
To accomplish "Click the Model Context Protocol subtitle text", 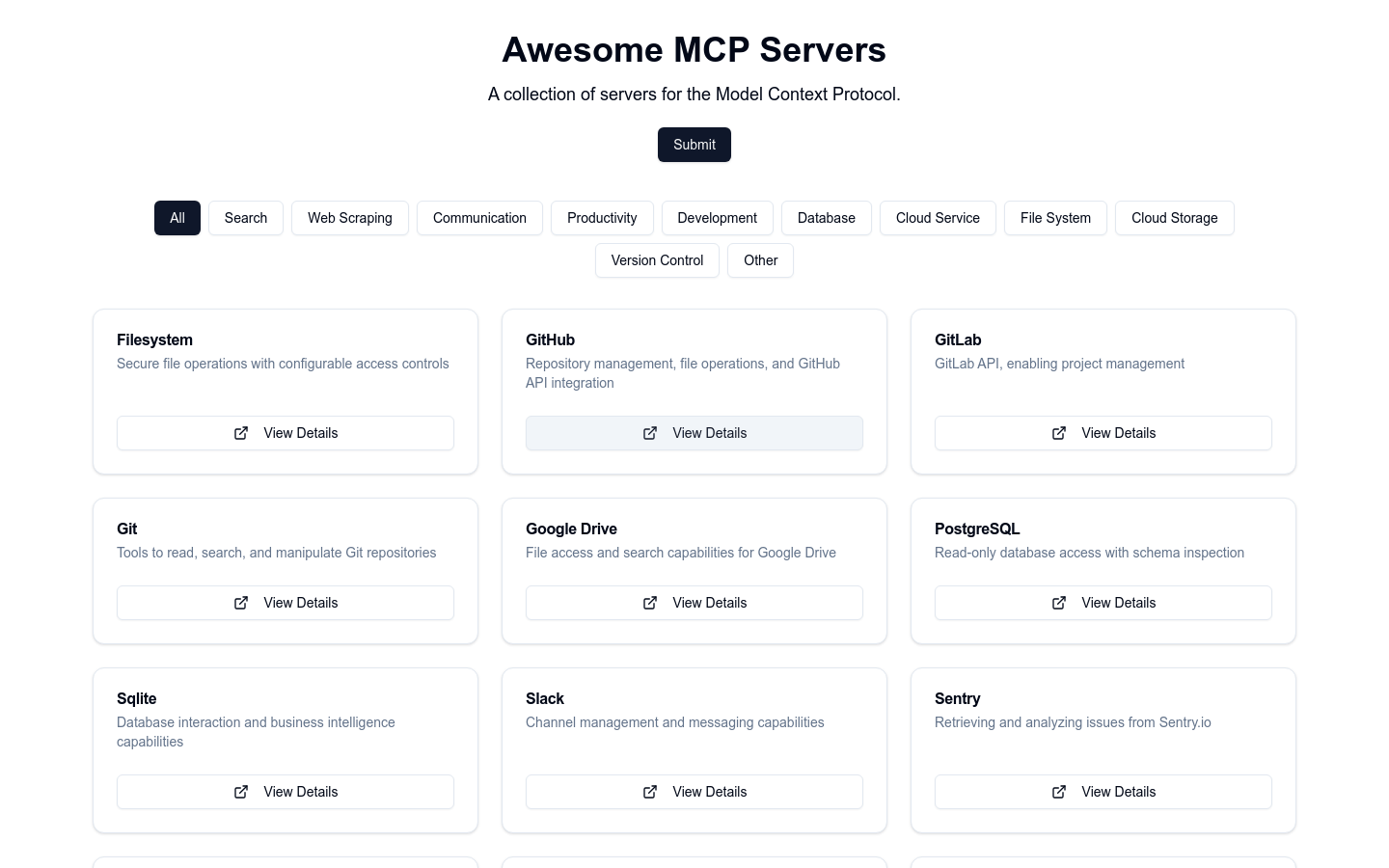I will pos(694,95).
